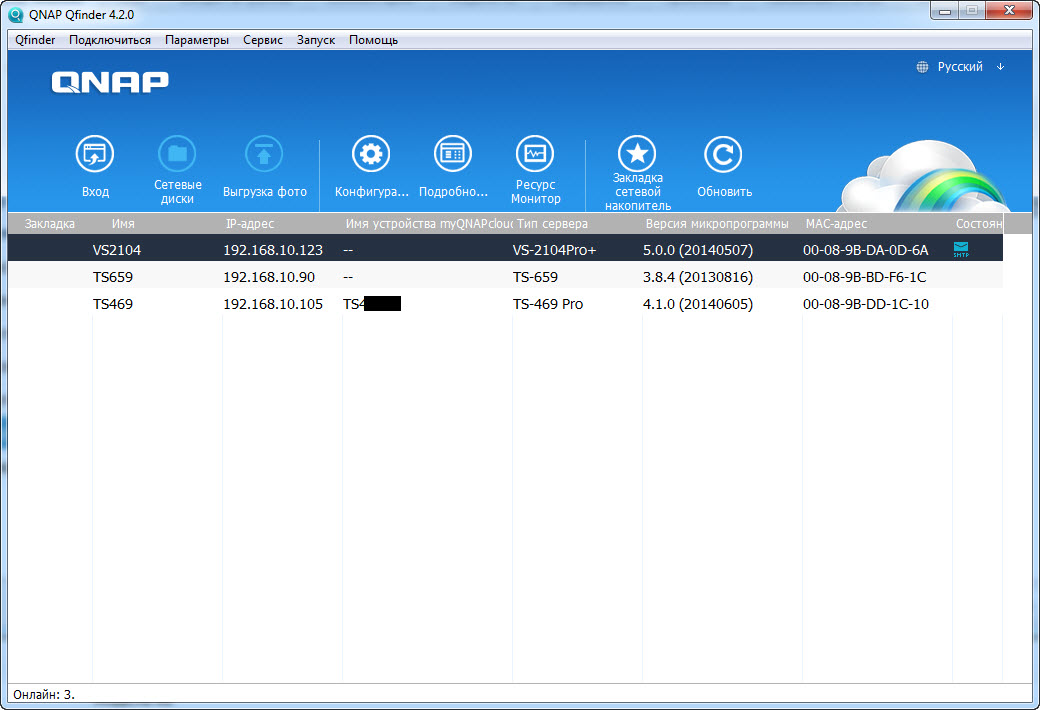Viewport: 1040px width, 710px height.
Task: Open the Запуск menu
Action: pos(316,40)
